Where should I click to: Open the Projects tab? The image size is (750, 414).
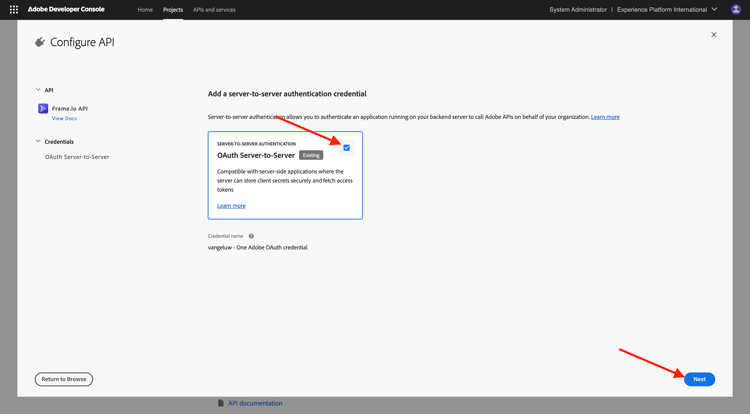tap(173, 10)
